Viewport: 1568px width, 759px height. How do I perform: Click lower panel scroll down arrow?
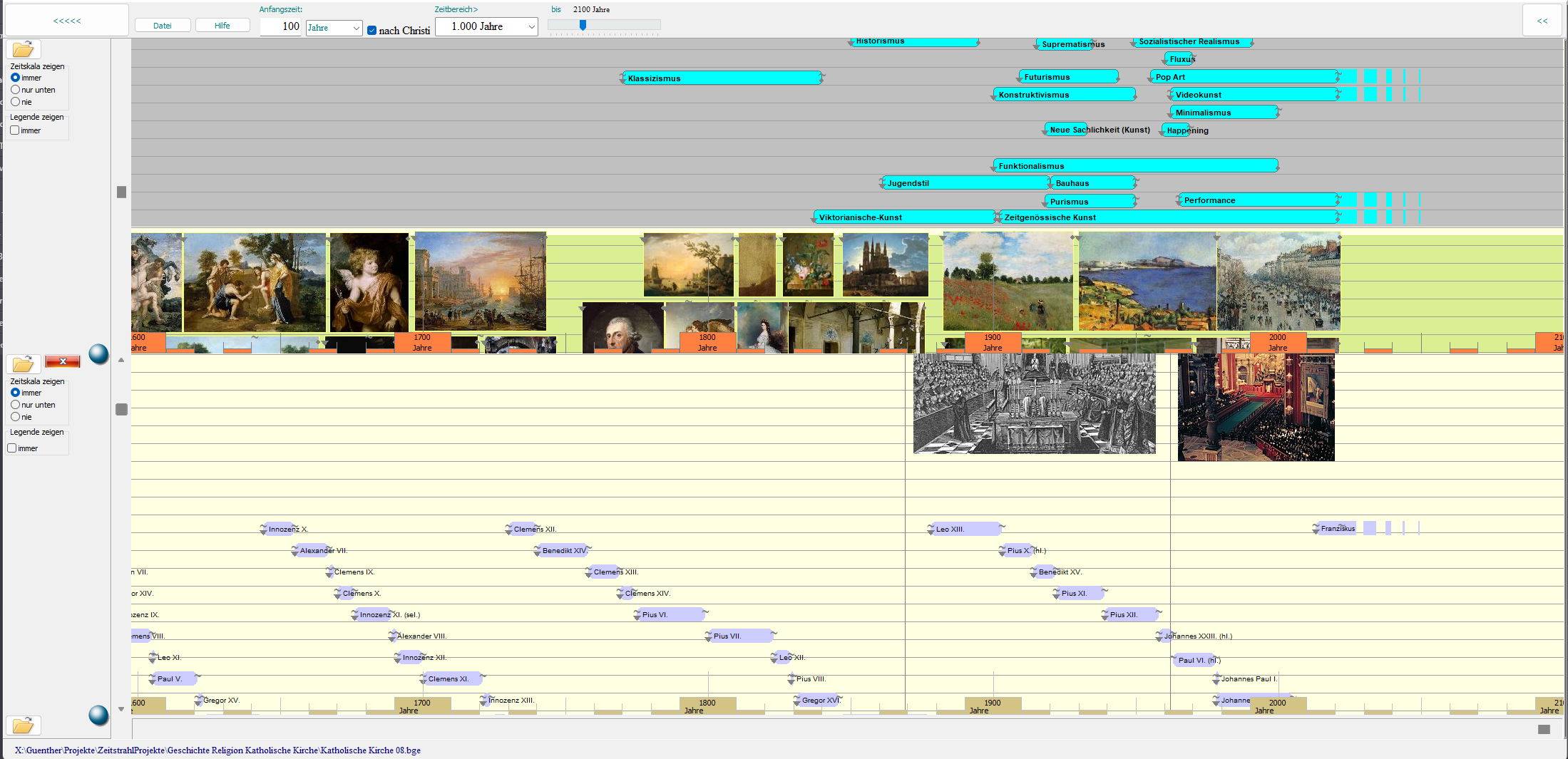[x=121, y=709]
